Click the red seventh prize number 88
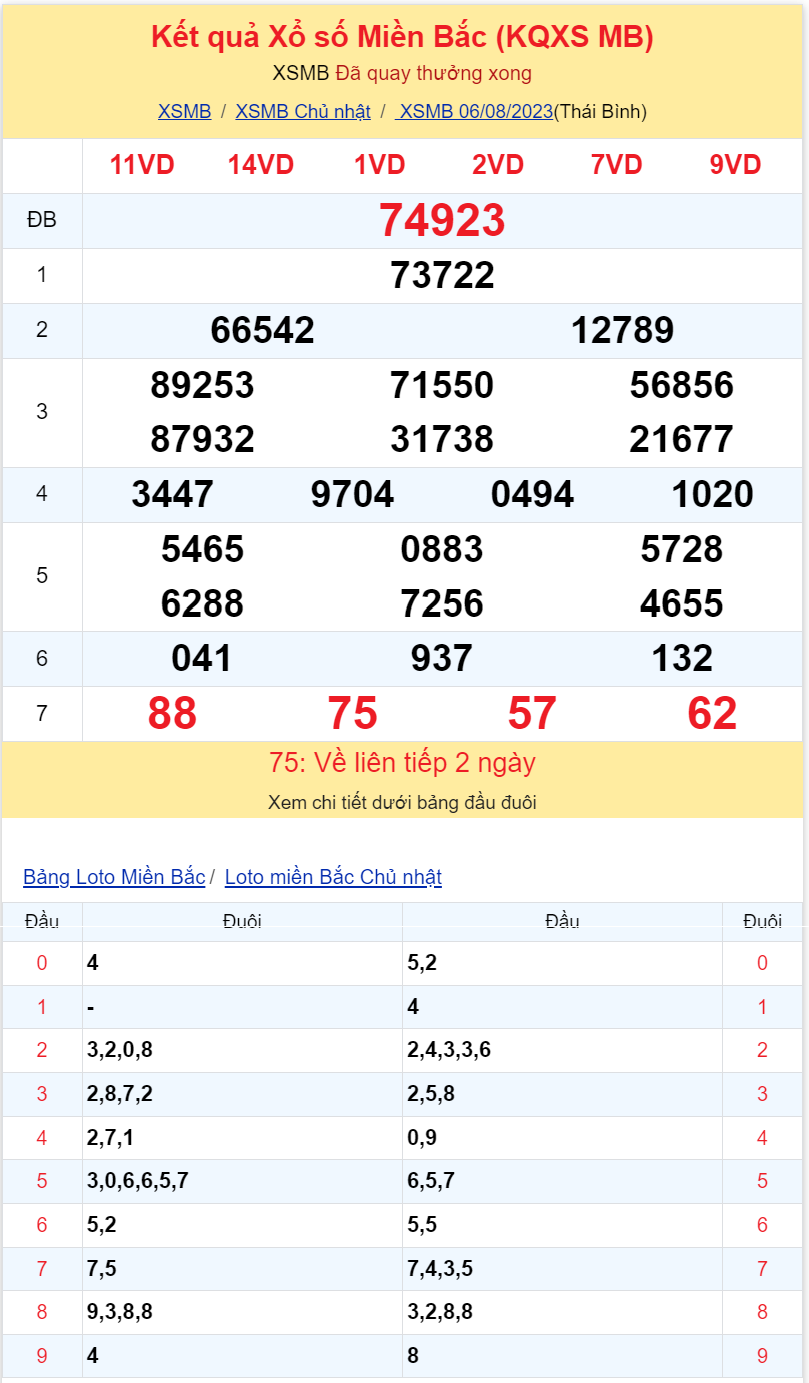 pos(172,713)
